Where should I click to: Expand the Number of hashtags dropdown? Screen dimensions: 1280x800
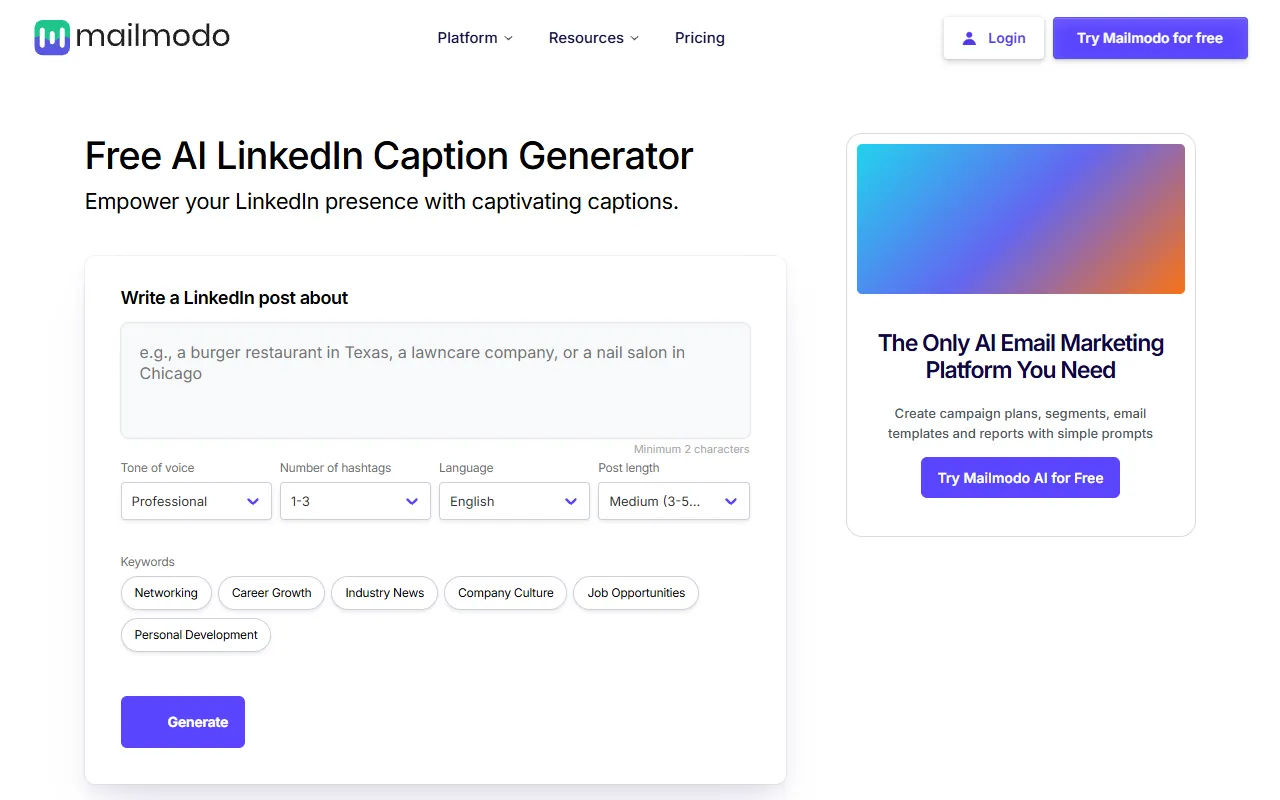pos(355,501)
